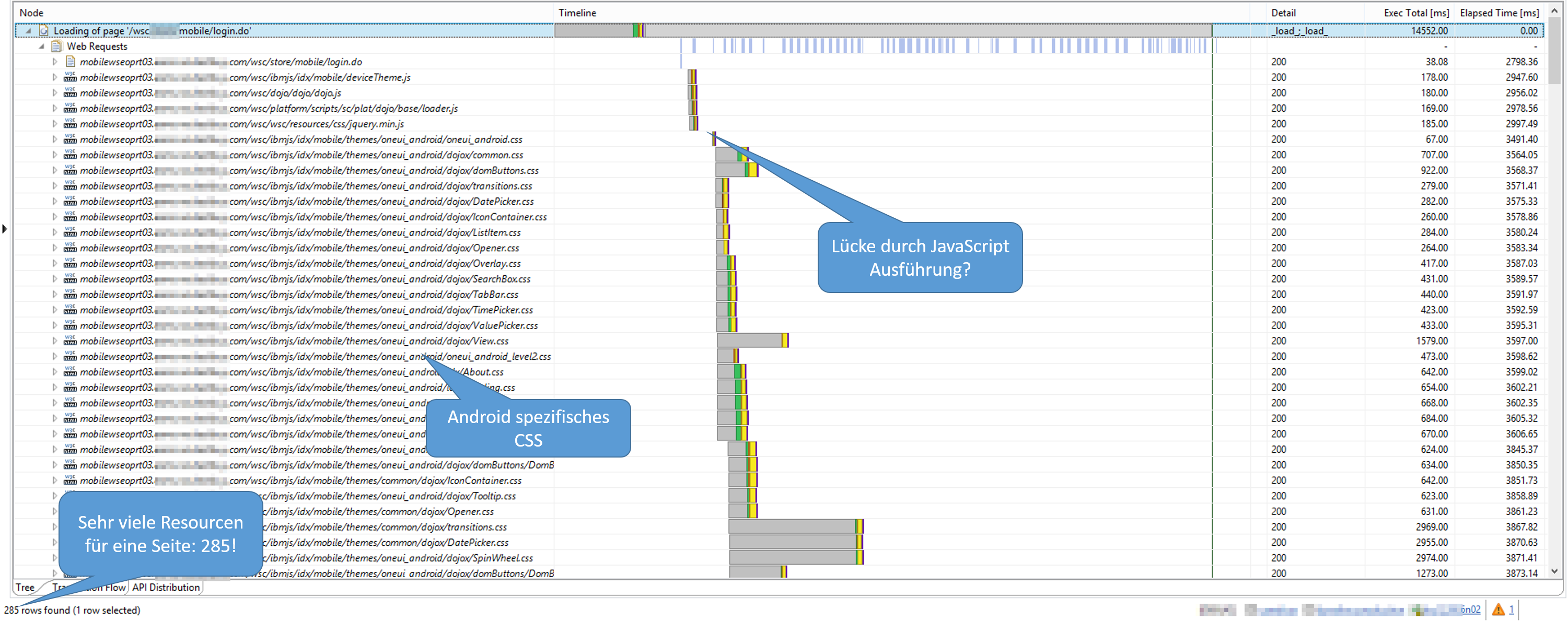1568x621 pixels.
Task: Click the Web Requests document icon
Action: pyautogui.click(x=56, y=46)
